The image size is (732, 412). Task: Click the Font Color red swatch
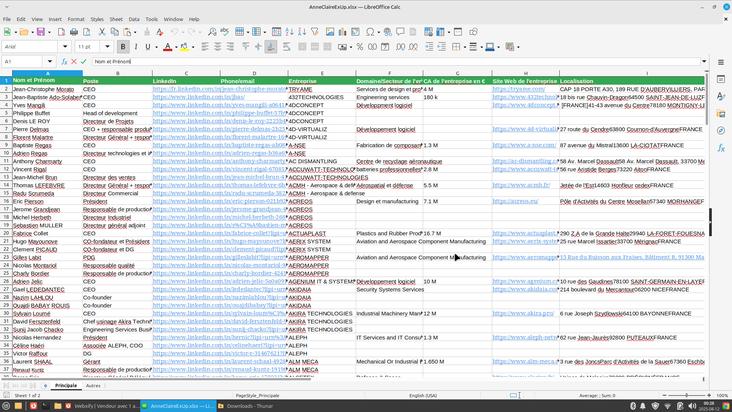coord(168,47)
